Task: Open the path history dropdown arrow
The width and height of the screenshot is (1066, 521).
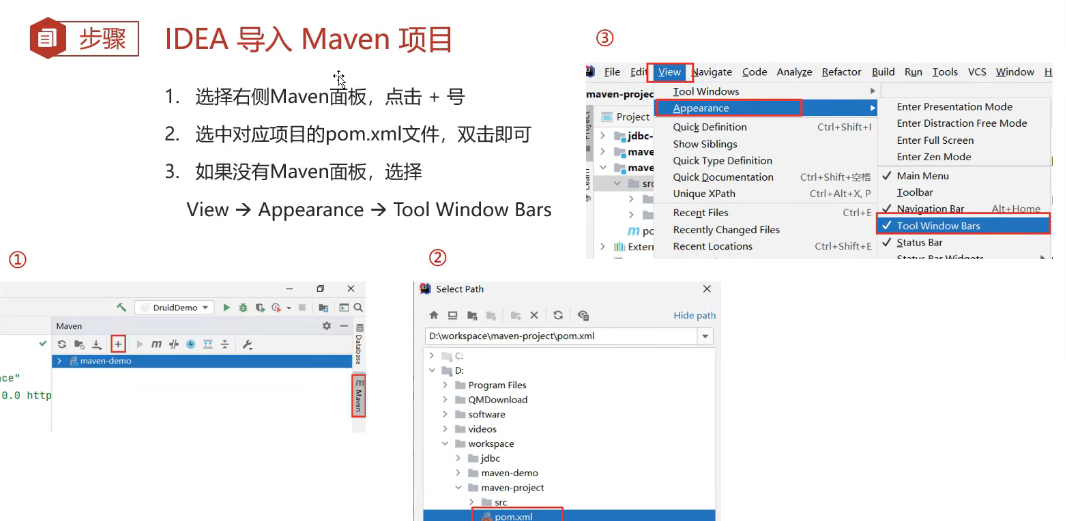Action: (x=705, y=336)
